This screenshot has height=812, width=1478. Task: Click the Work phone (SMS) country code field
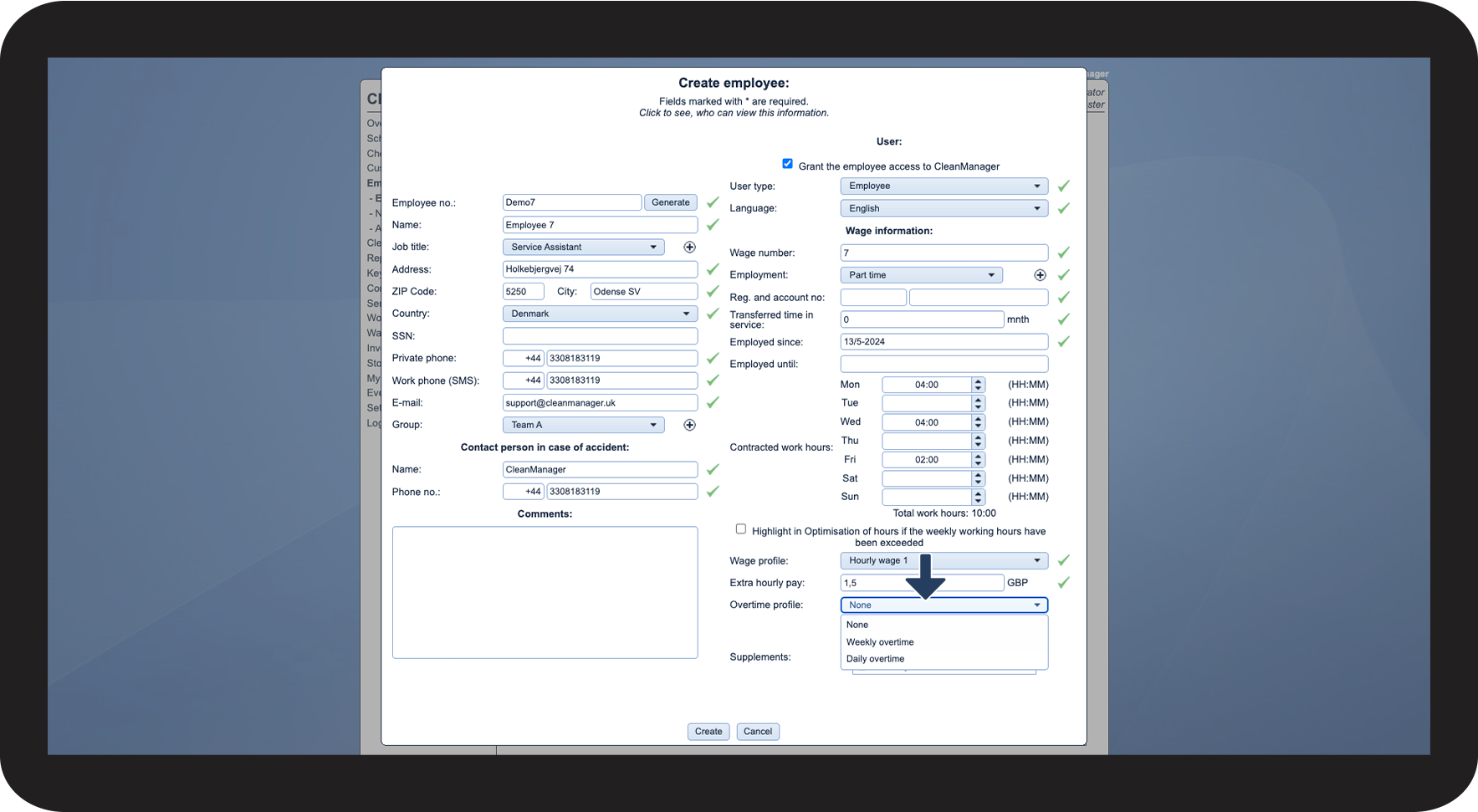(x=524, y=380)
